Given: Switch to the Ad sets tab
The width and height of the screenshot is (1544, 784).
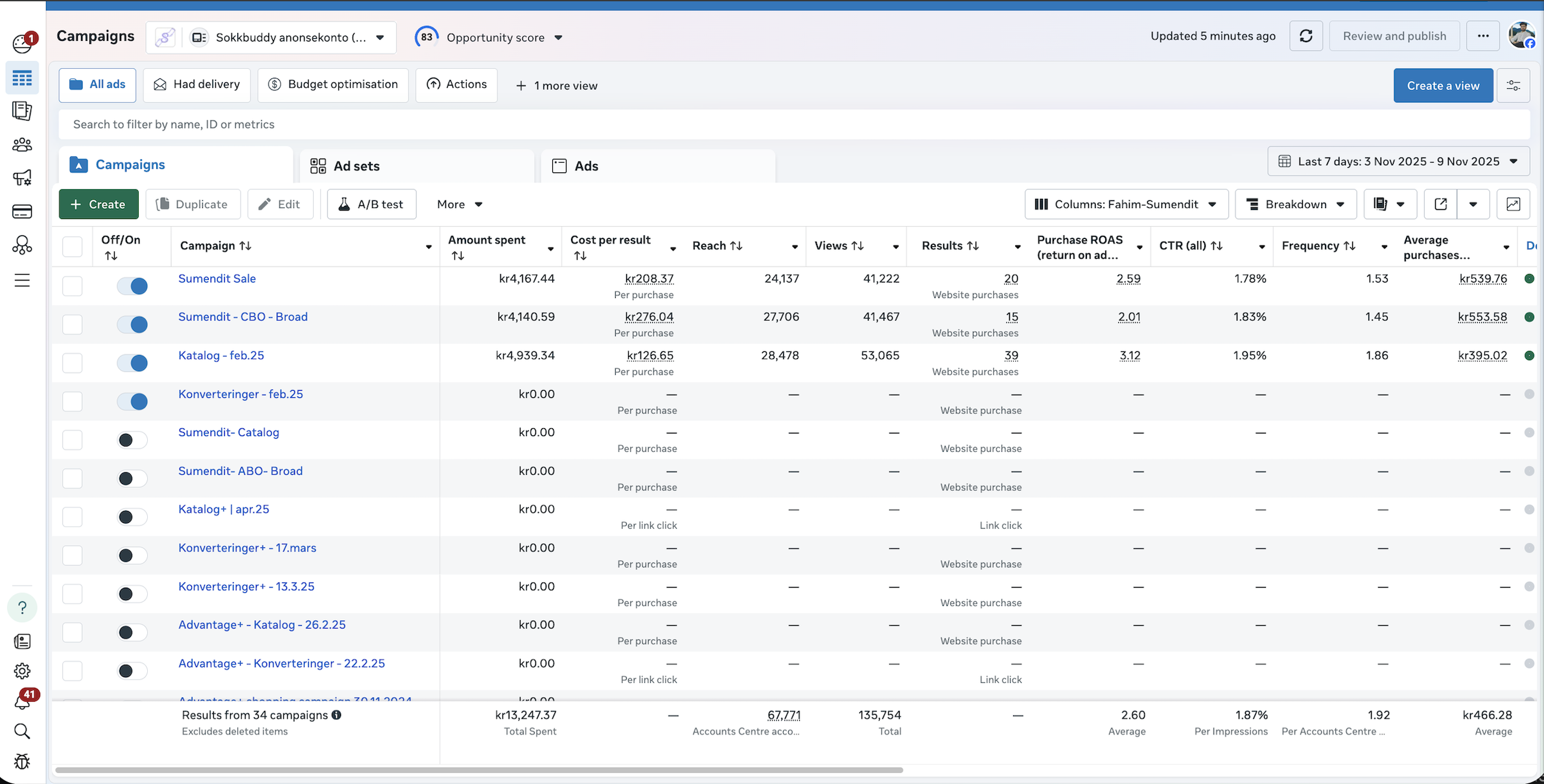Looking at the screenshot, I should point(356,166).
